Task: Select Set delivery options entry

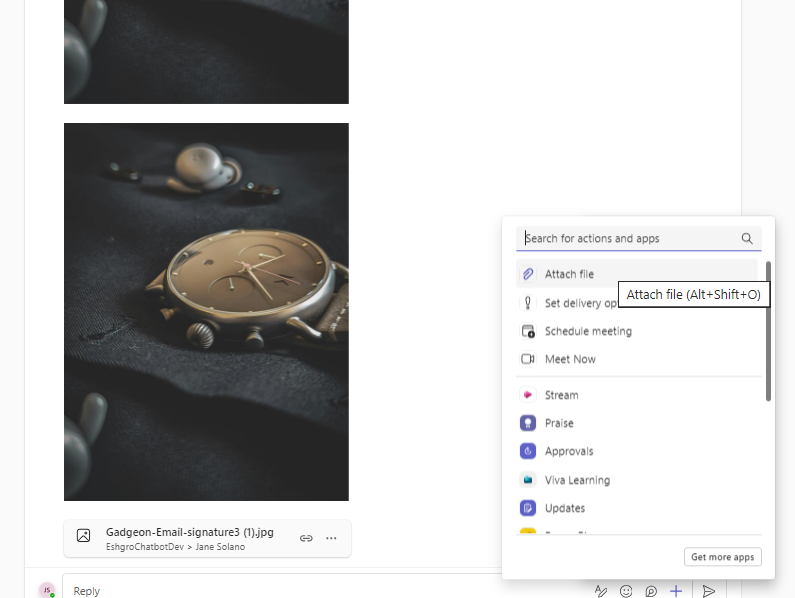Action: (581, 303)
